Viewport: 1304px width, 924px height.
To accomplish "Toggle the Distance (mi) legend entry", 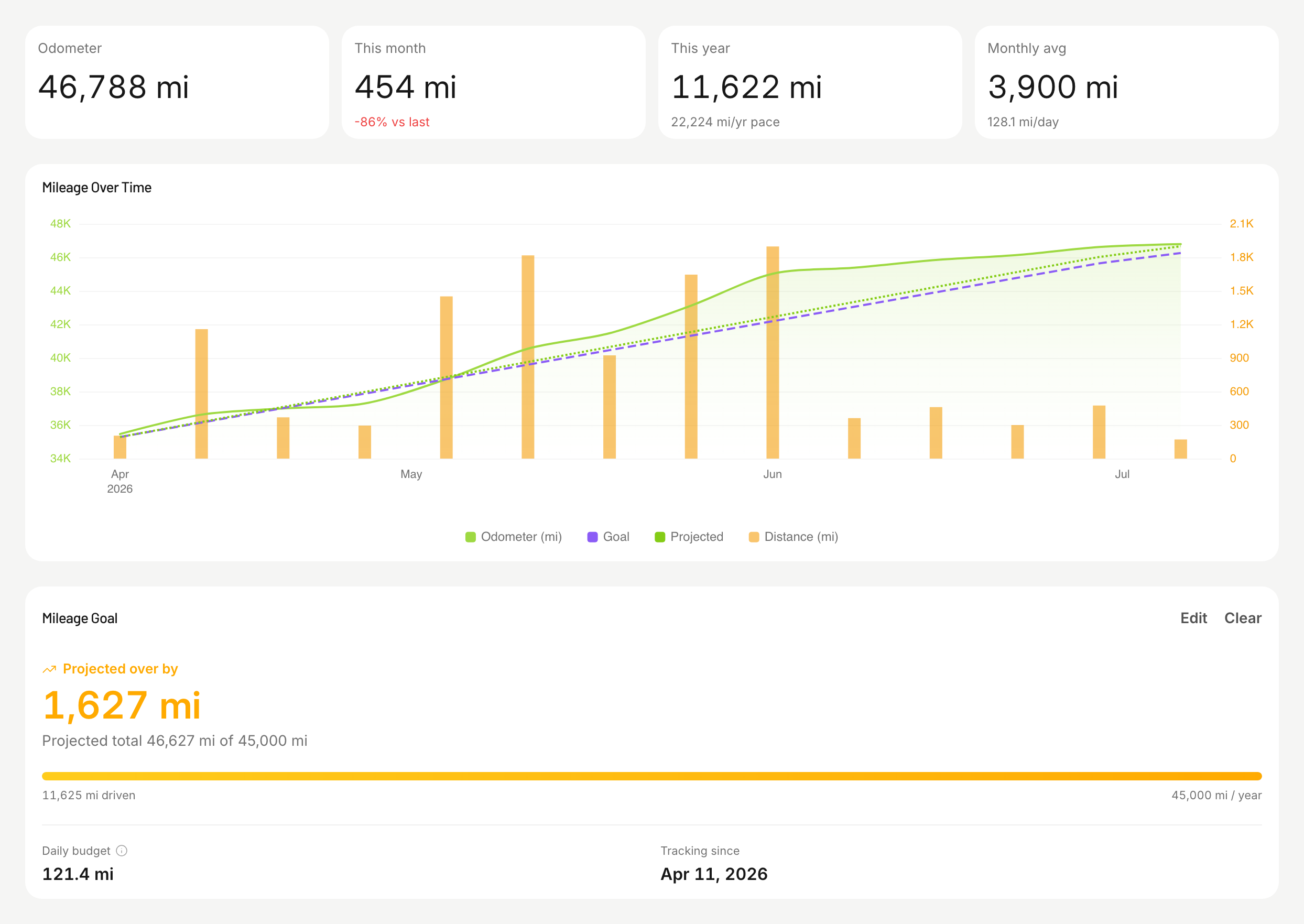I will coord(793,537).
